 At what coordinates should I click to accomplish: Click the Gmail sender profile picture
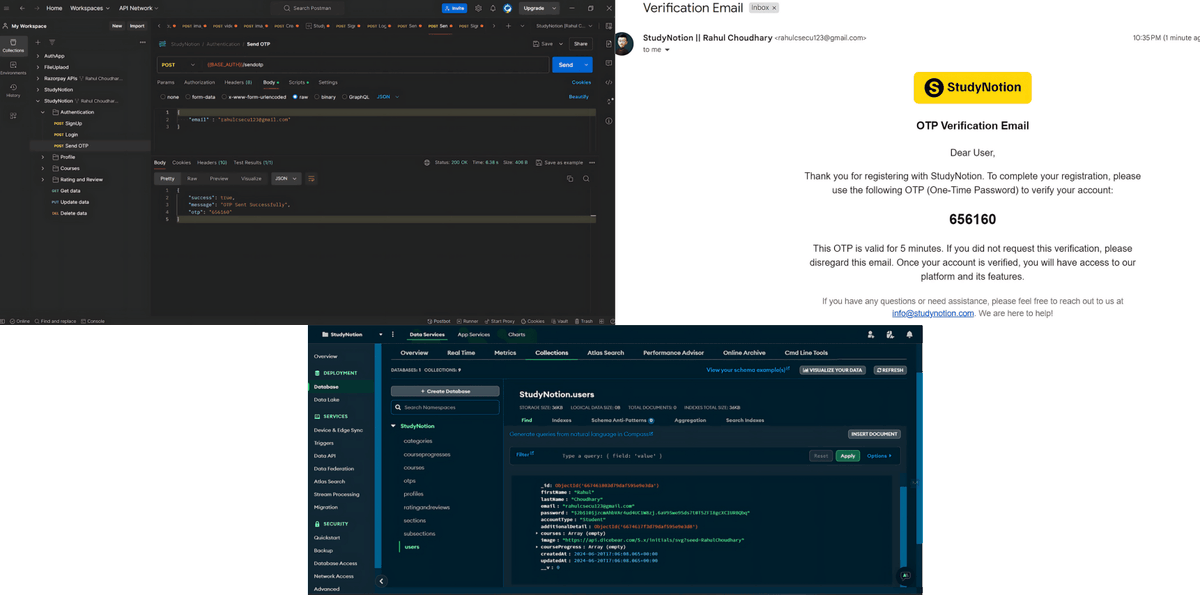[624, 44]
